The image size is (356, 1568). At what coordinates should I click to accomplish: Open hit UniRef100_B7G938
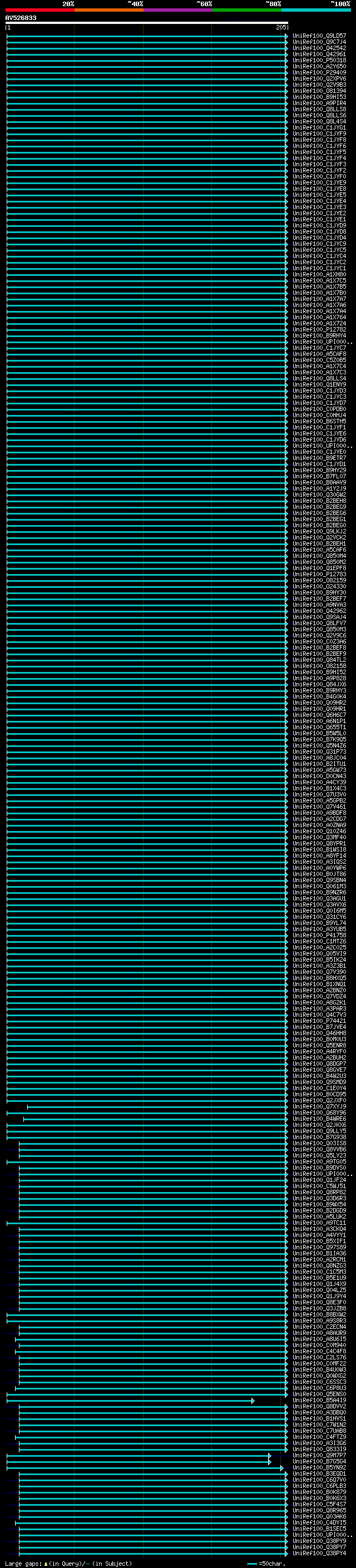coord(319,1136)
